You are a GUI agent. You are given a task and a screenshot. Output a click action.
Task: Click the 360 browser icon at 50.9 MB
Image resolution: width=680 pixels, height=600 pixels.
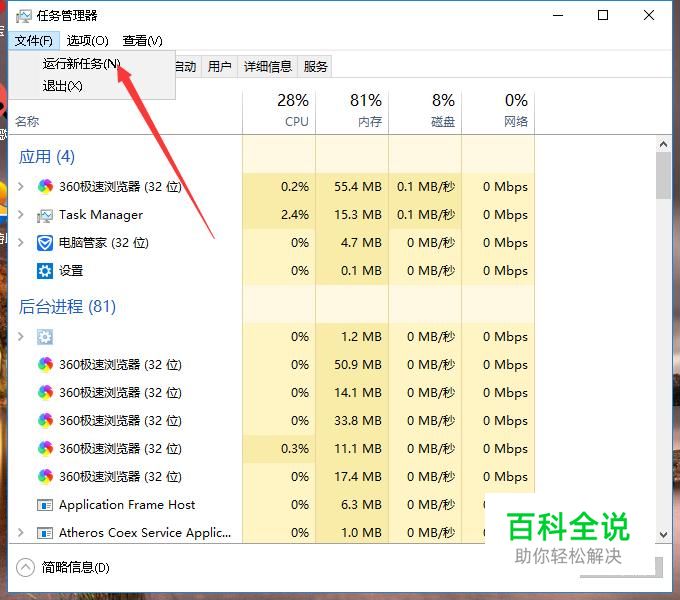45,365
